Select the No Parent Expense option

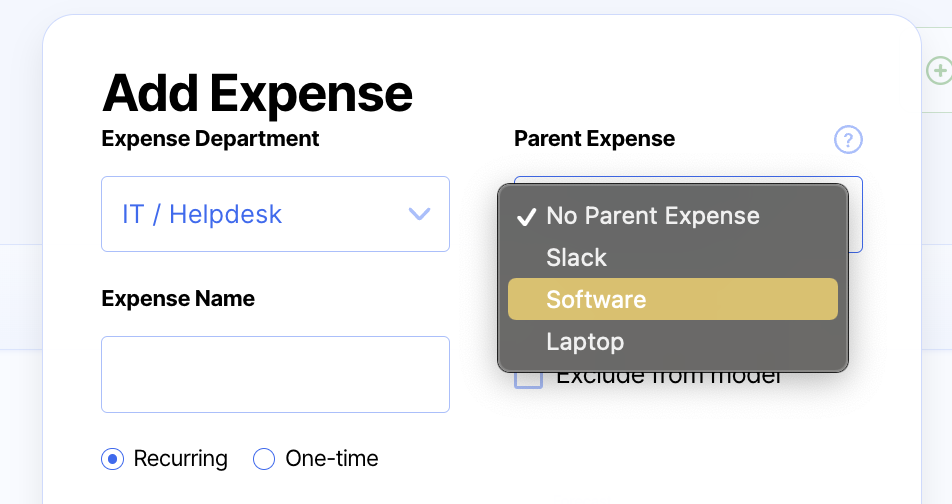[652, 216]
